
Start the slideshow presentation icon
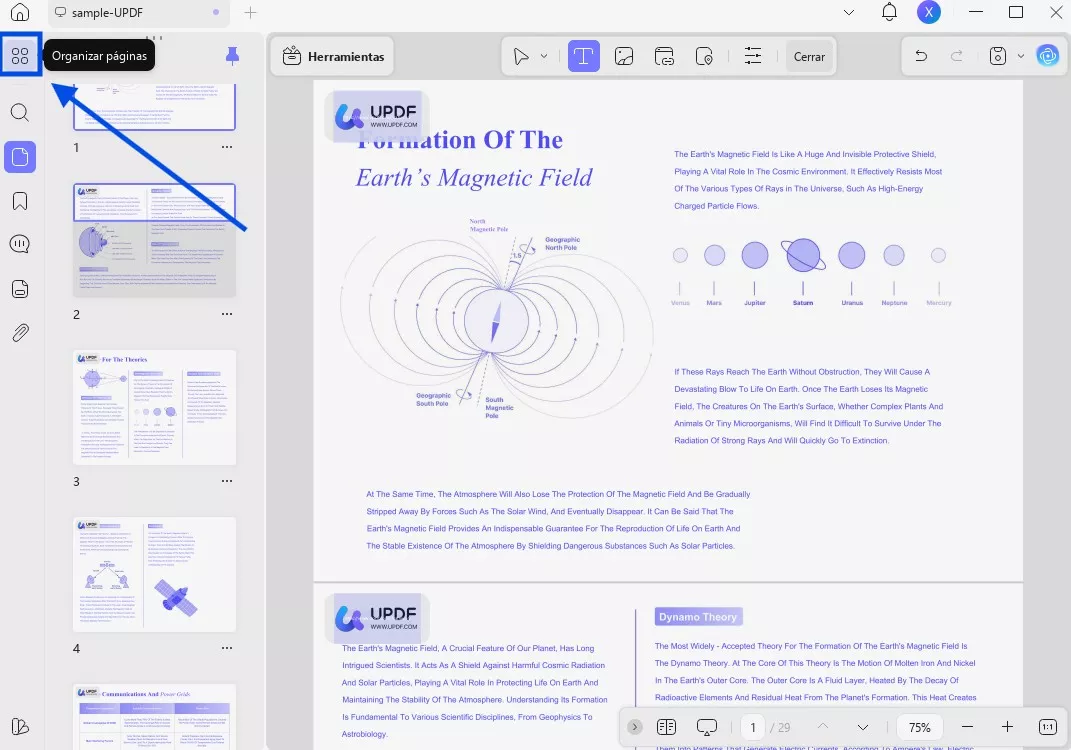pos(706,727)
